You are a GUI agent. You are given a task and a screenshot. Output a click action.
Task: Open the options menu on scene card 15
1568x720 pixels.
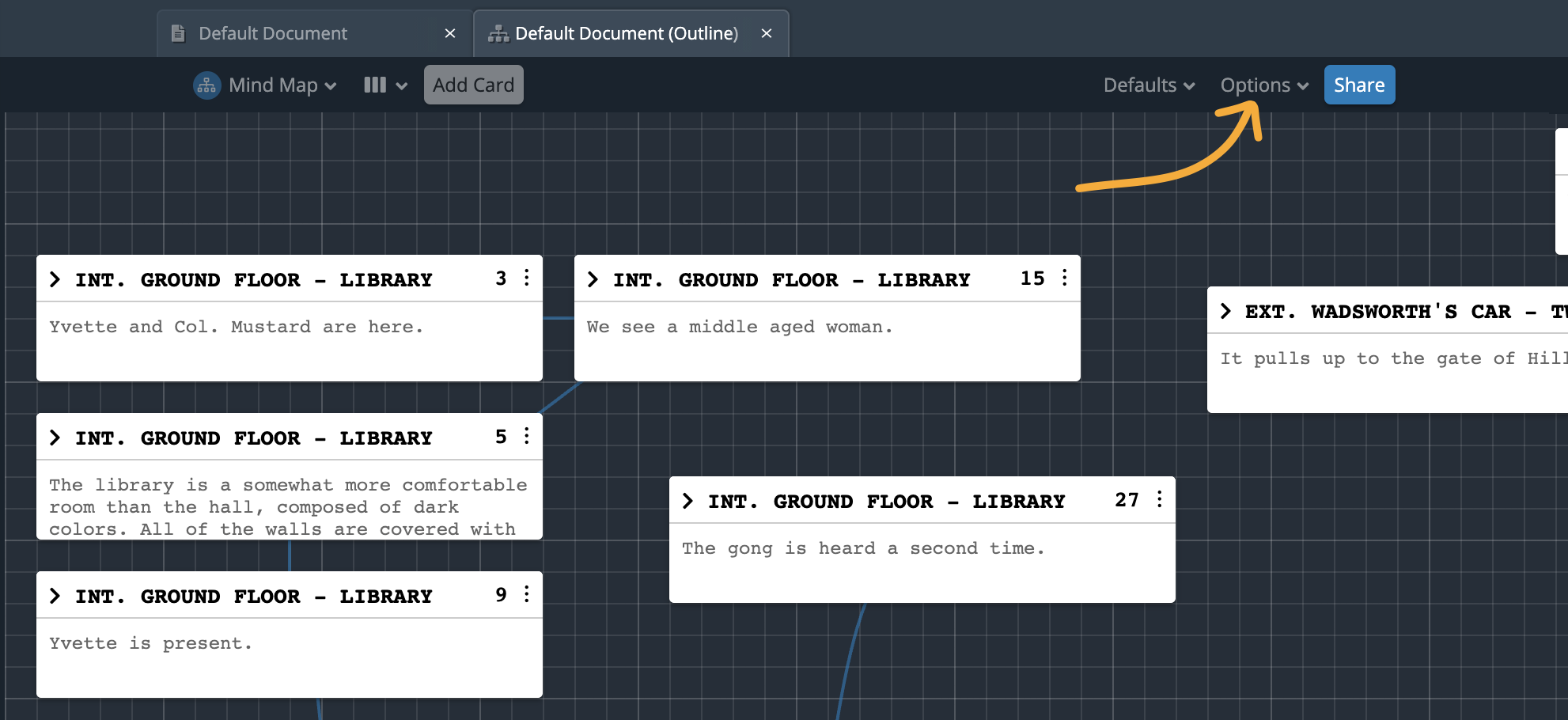1064,278
